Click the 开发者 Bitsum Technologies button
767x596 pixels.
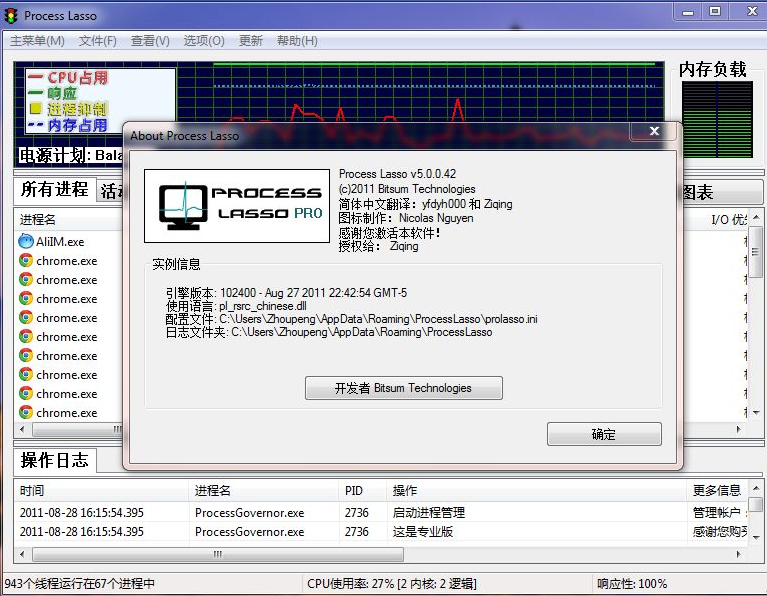pos(404,388)
